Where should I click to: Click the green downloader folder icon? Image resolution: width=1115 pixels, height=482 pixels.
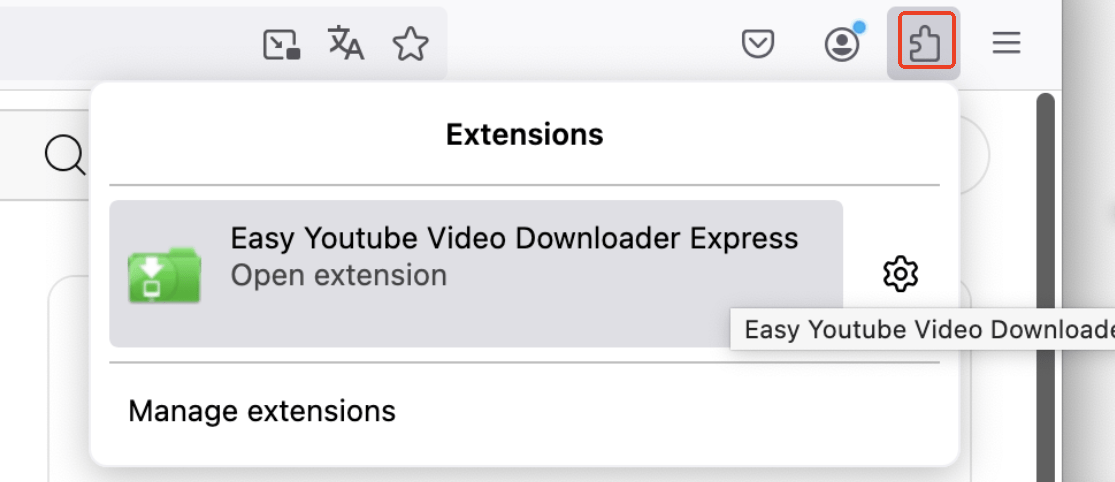point(165,275)
